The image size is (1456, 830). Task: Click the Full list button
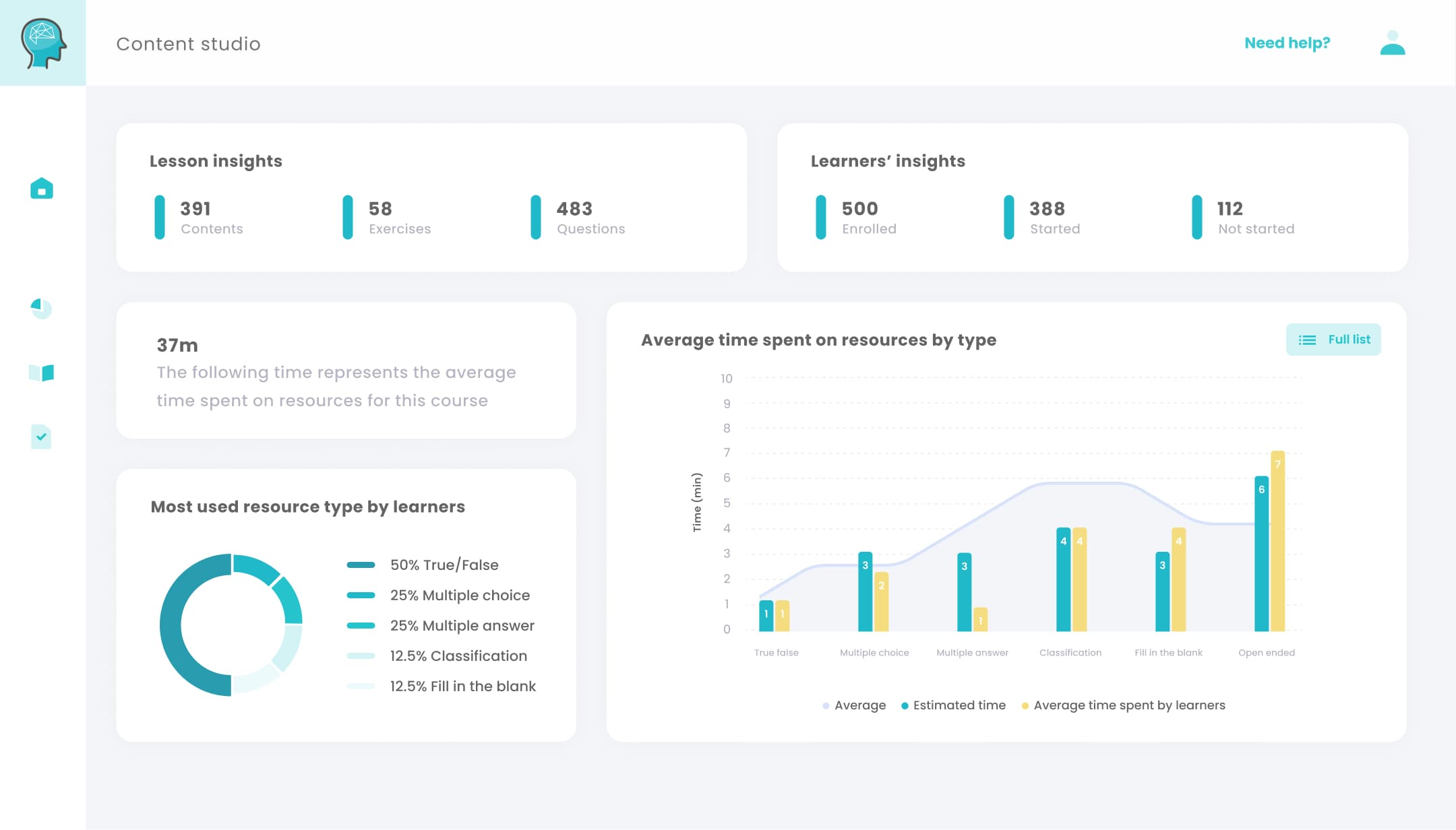(x=1333, y=340)
